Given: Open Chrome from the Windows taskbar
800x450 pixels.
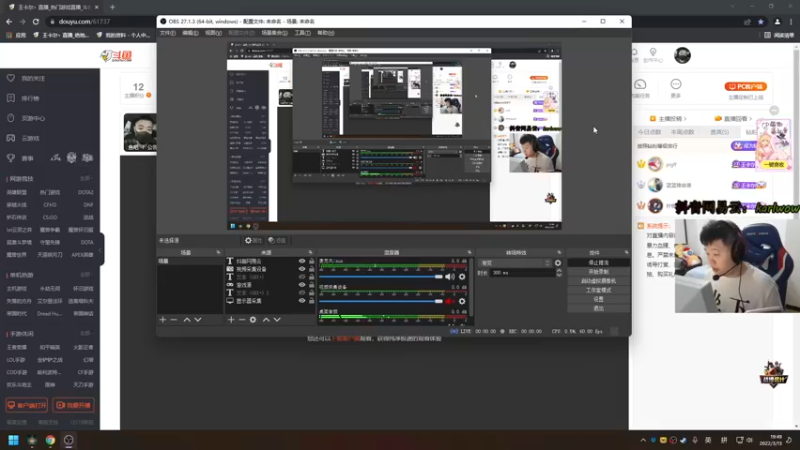Looking at the screenshot, I should click(50, 440).
